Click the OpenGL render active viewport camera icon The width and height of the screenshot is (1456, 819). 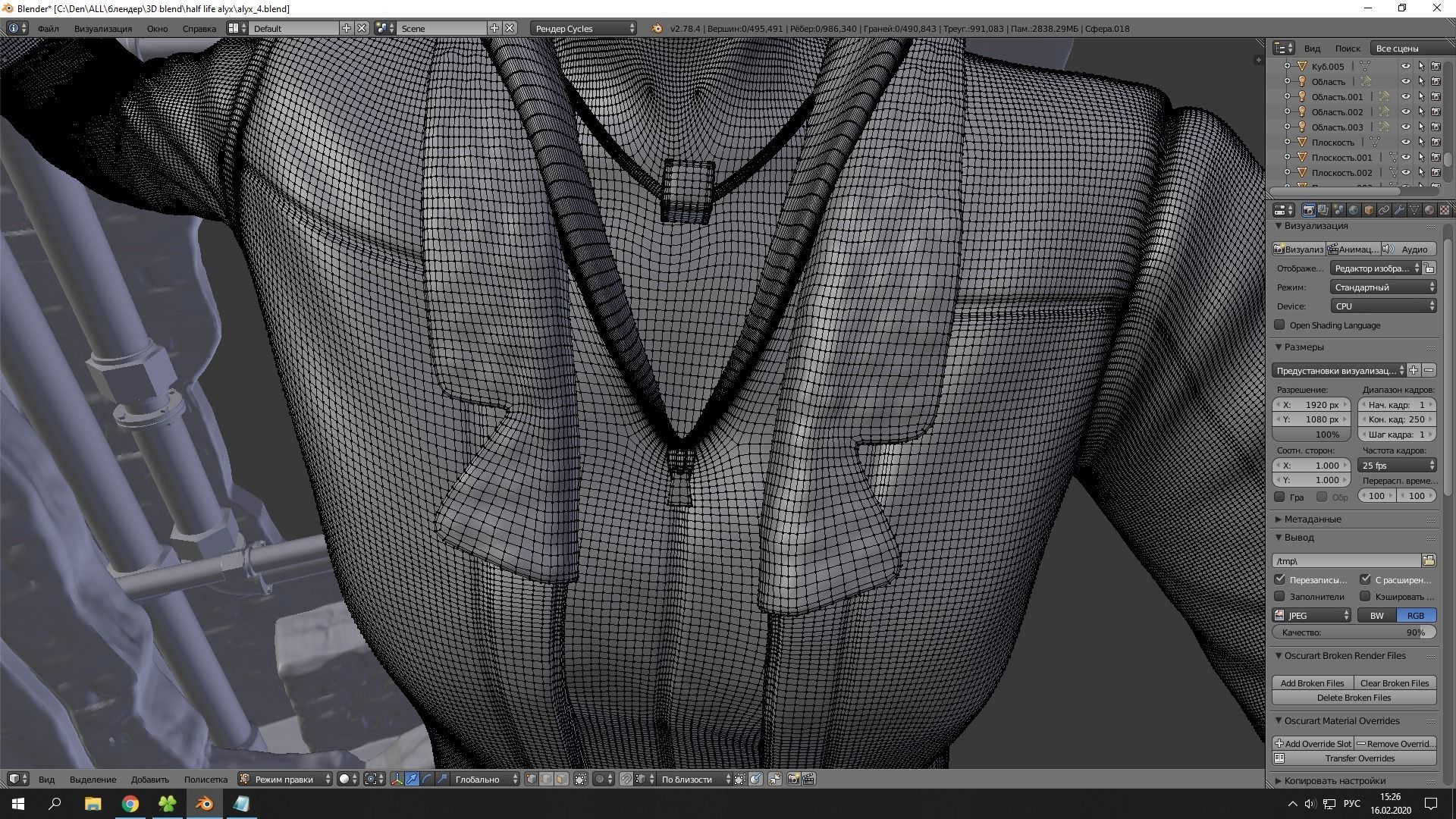click(x=793, y=779)
